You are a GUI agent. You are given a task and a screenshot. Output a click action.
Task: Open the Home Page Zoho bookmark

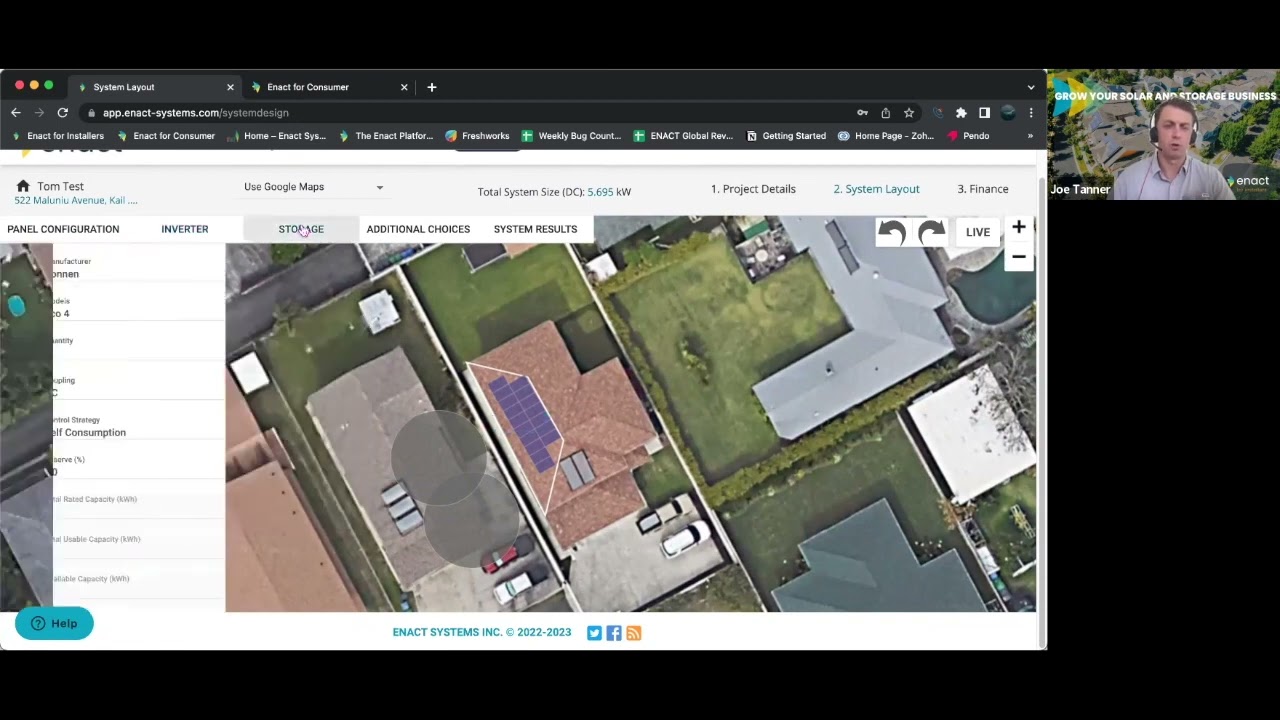coord(886,136)
